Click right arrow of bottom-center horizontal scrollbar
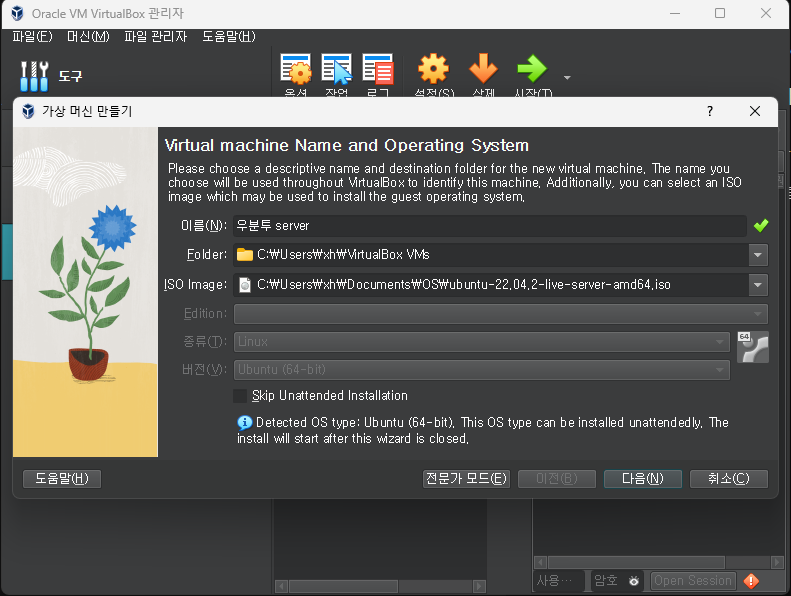The height and width of the screenshot is (596, 791). coord(479,586)
